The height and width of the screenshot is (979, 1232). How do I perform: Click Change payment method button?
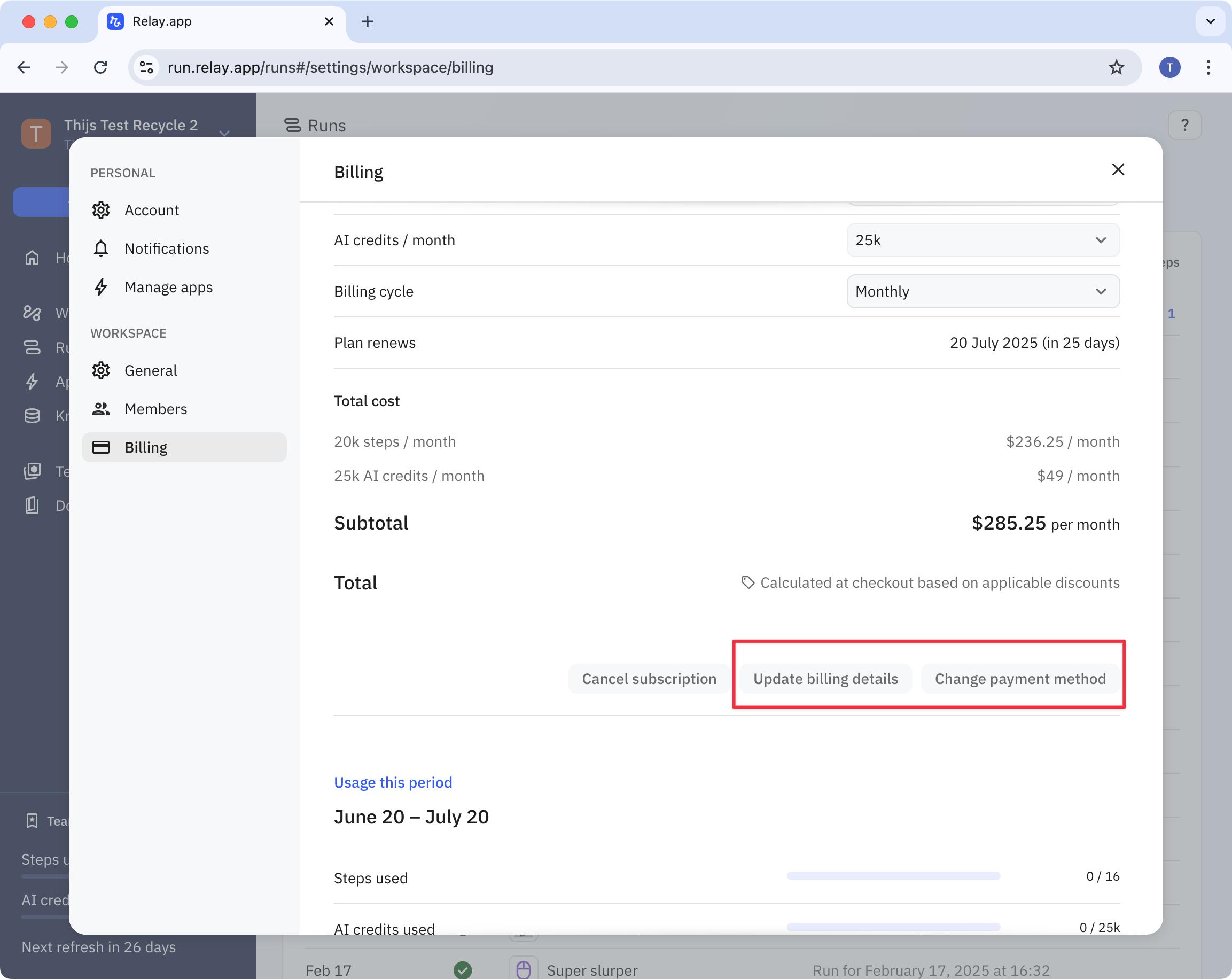[x=1020, y=679]
